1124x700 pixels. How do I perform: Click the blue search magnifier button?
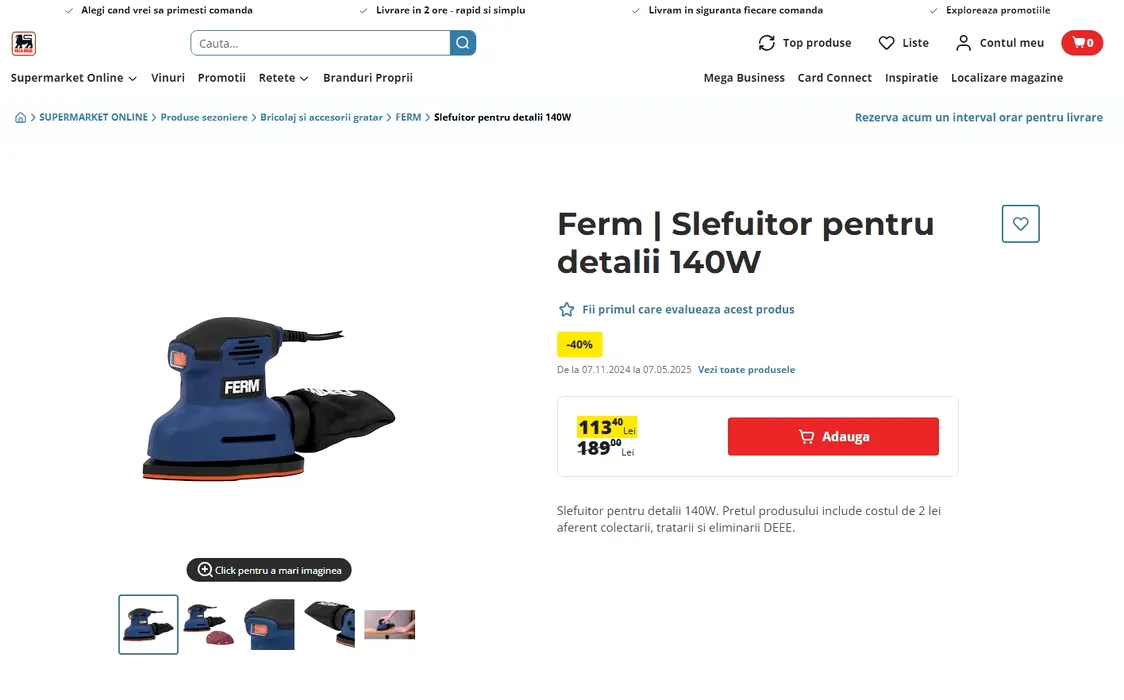click(463, 43)
